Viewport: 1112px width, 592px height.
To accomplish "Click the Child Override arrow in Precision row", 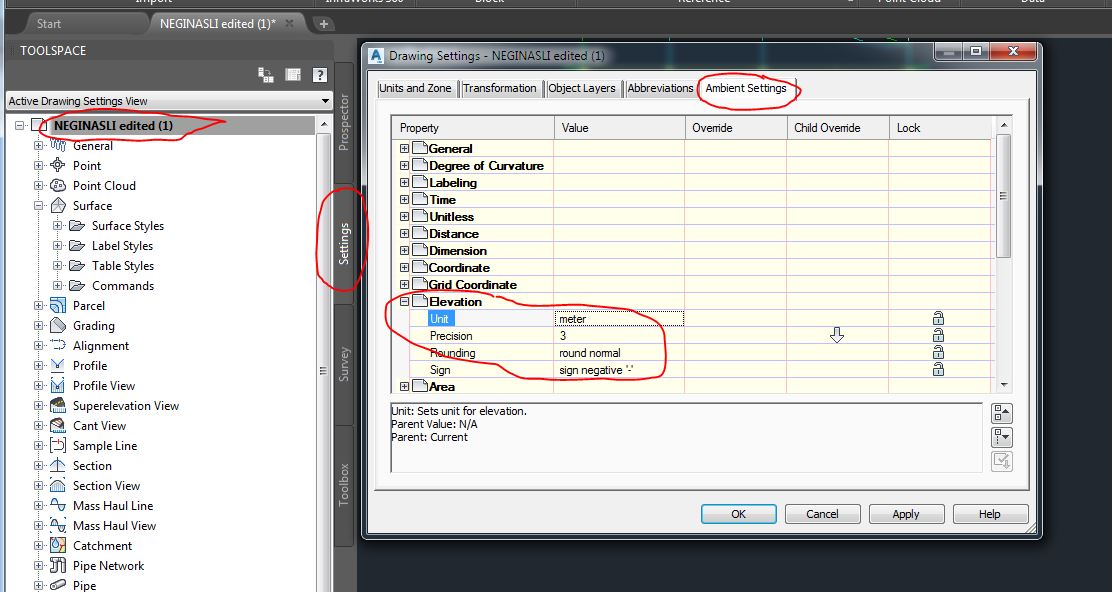I will (837, 335).
